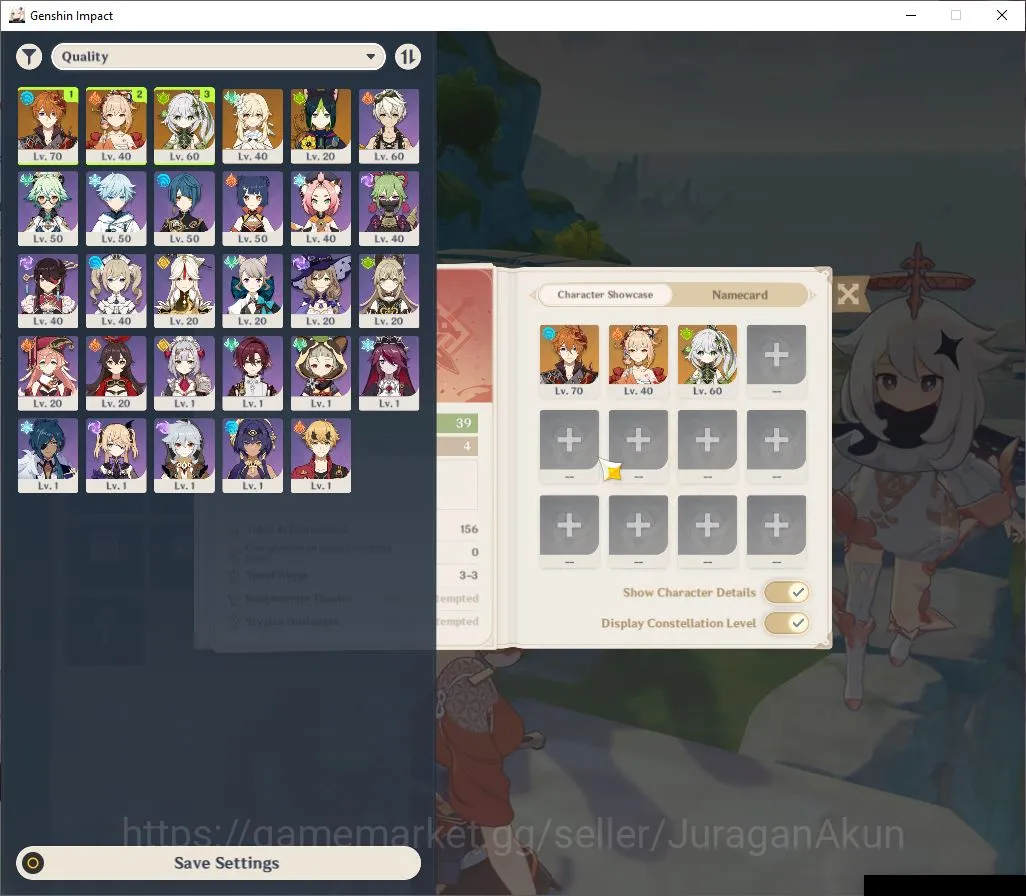The image size is (1026, 896).
Task: Click the left arrow beside Character Showcase tab
Action: [x=533, y=295]
